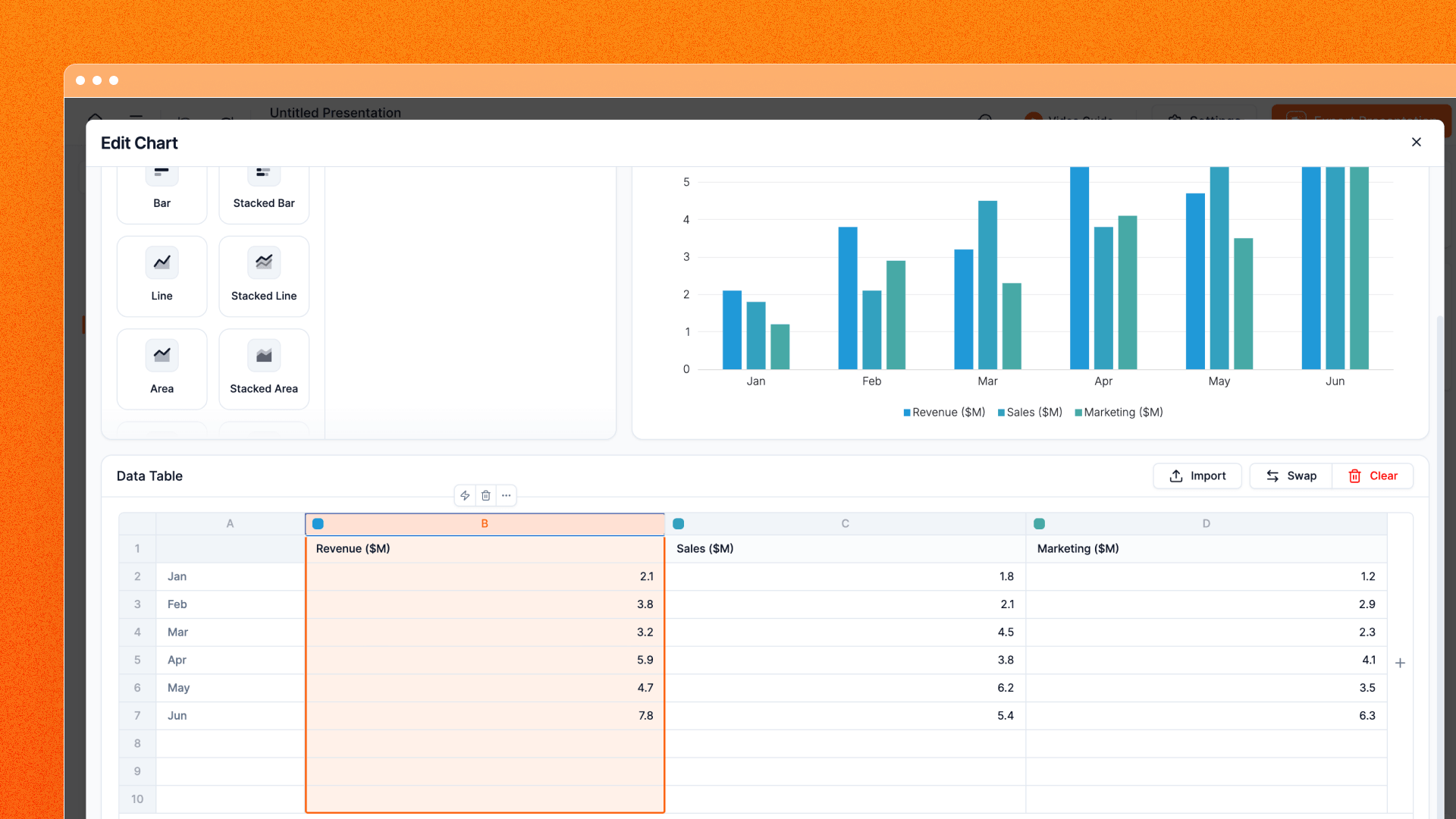Screen dimensions: 1456x819
Task: Toggle Marketing ($M) series in chart legend
Action: click(x=1119, y=413)
